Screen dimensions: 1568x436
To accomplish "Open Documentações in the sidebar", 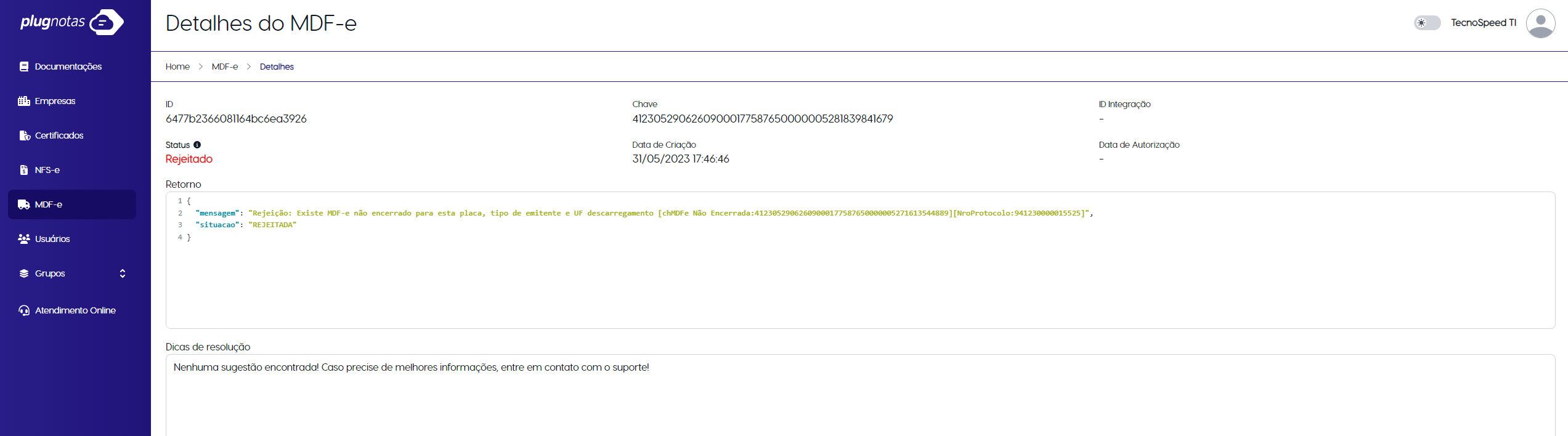I will [x=72, y=67].
